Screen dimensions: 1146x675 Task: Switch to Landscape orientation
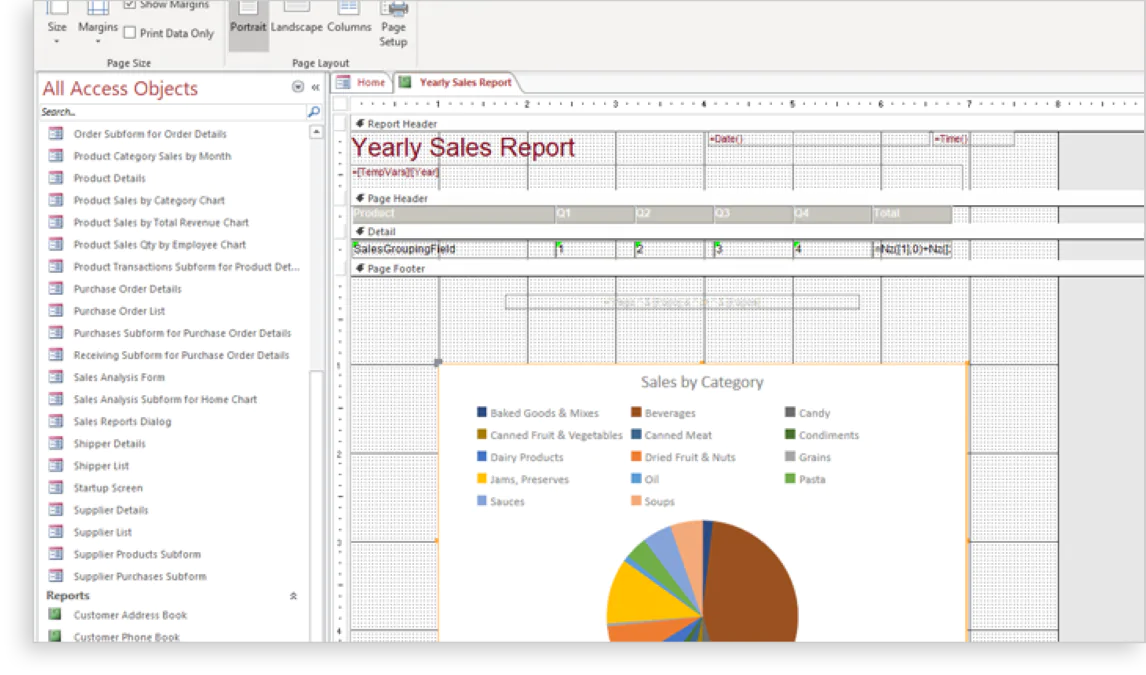coord(296,26)
